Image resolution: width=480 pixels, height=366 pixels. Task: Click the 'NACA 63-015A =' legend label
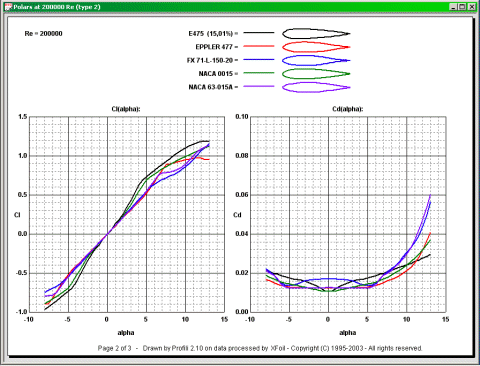click(x=213, y=87)
